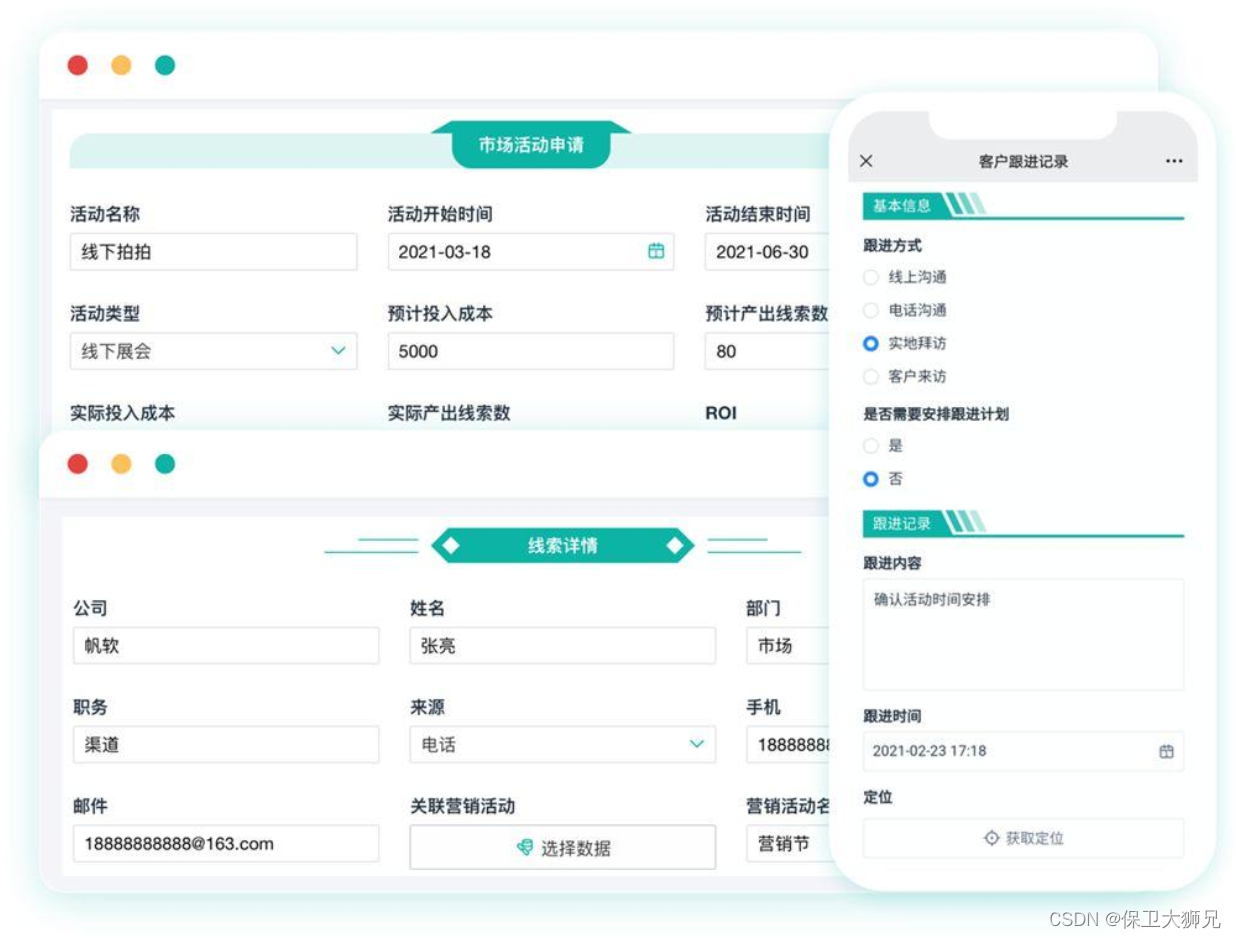
Task: Click the 客户跟进记录 title text
Action: (x=1023, y=161)
